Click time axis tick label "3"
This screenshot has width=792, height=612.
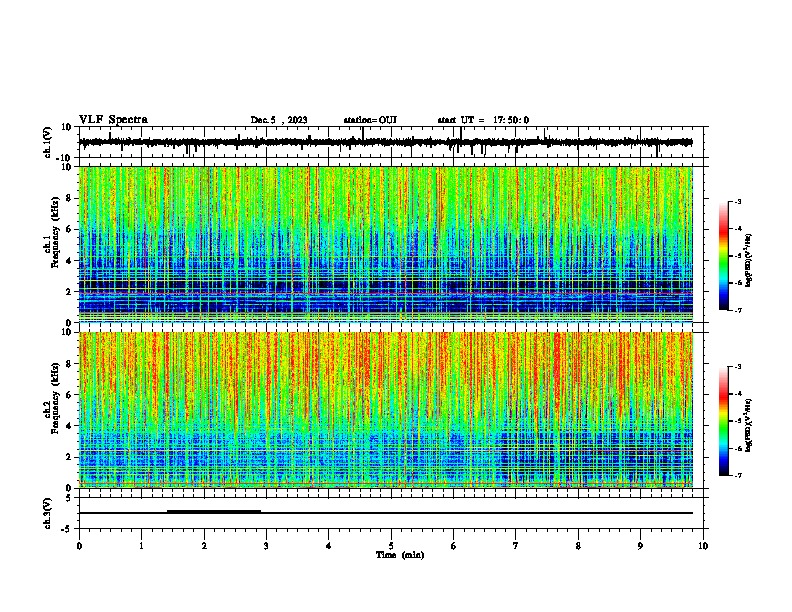tap(266, 546)
